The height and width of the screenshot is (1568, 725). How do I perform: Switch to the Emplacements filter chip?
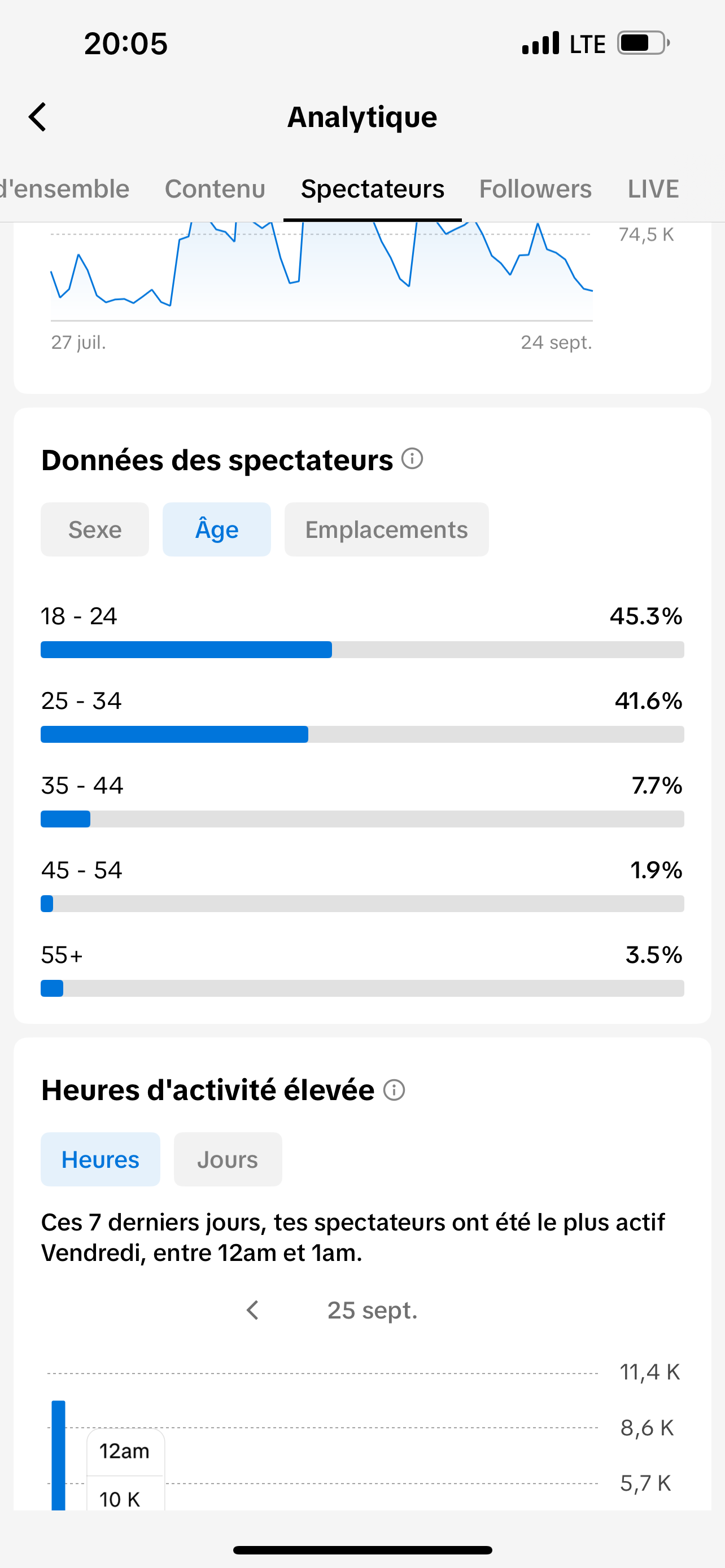click(387, 529)
